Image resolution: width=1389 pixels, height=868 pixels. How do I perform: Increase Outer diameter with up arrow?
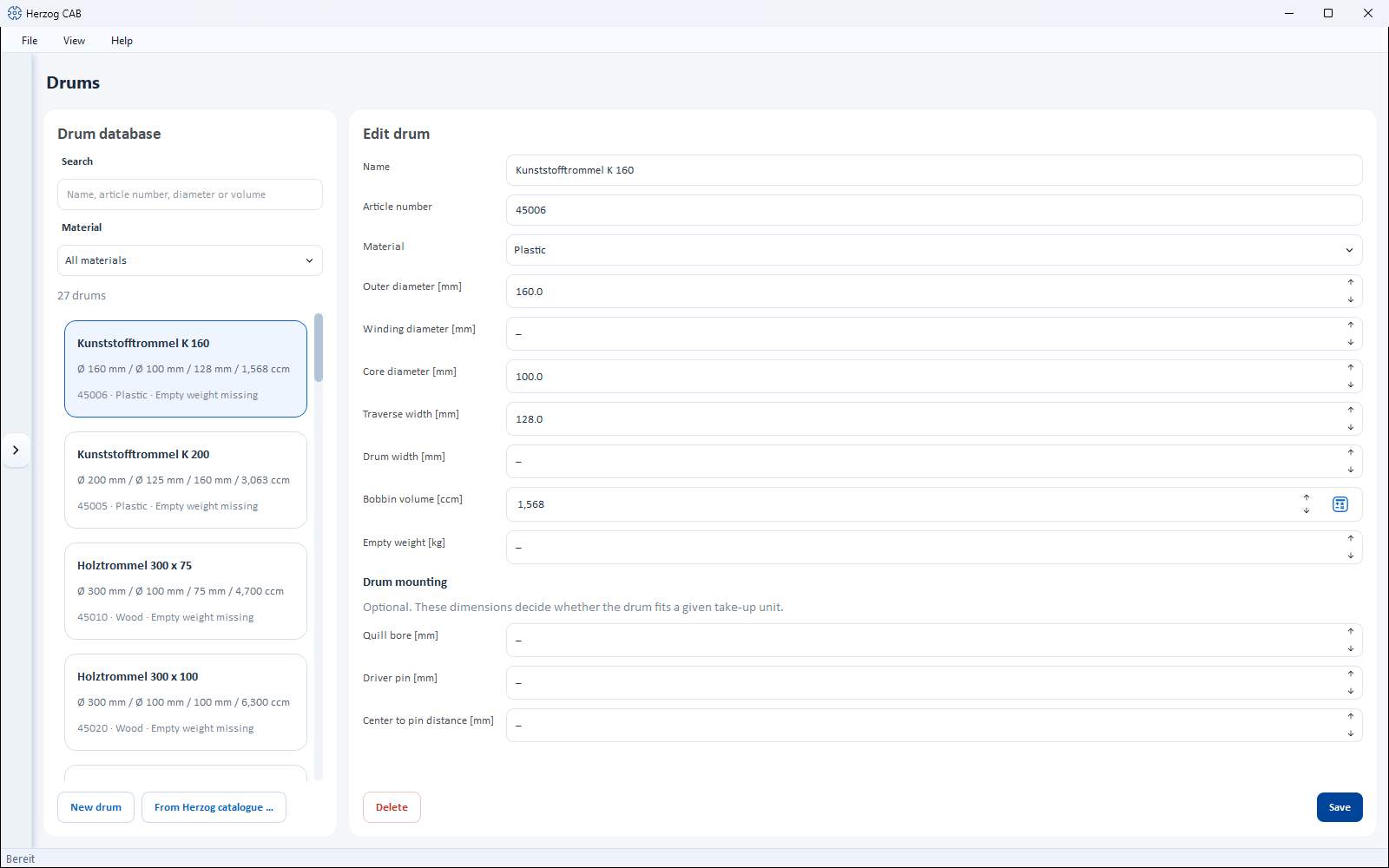click(x=1351, y=283)
